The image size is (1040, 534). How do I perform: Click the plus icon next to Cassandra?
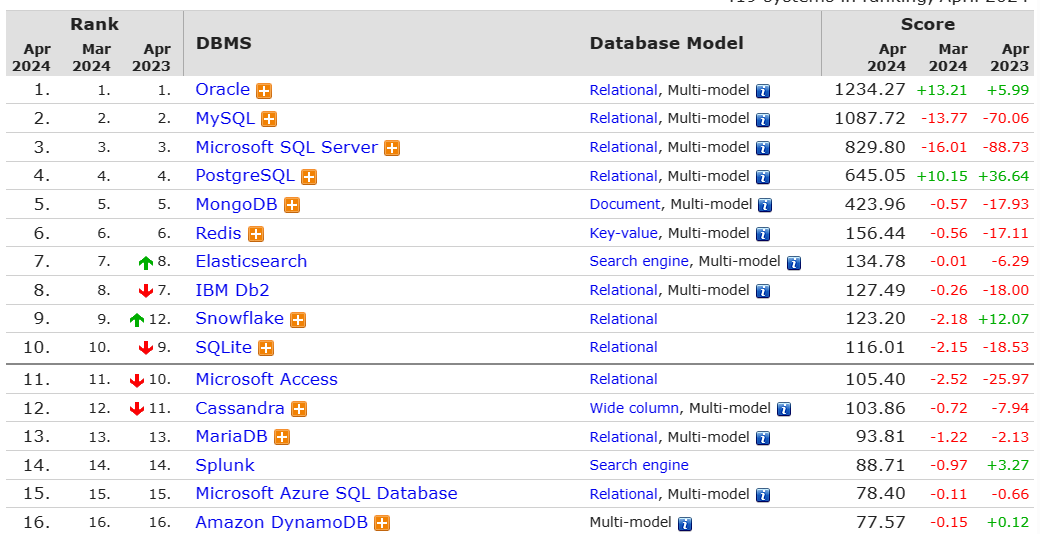(x=298, y=409)
